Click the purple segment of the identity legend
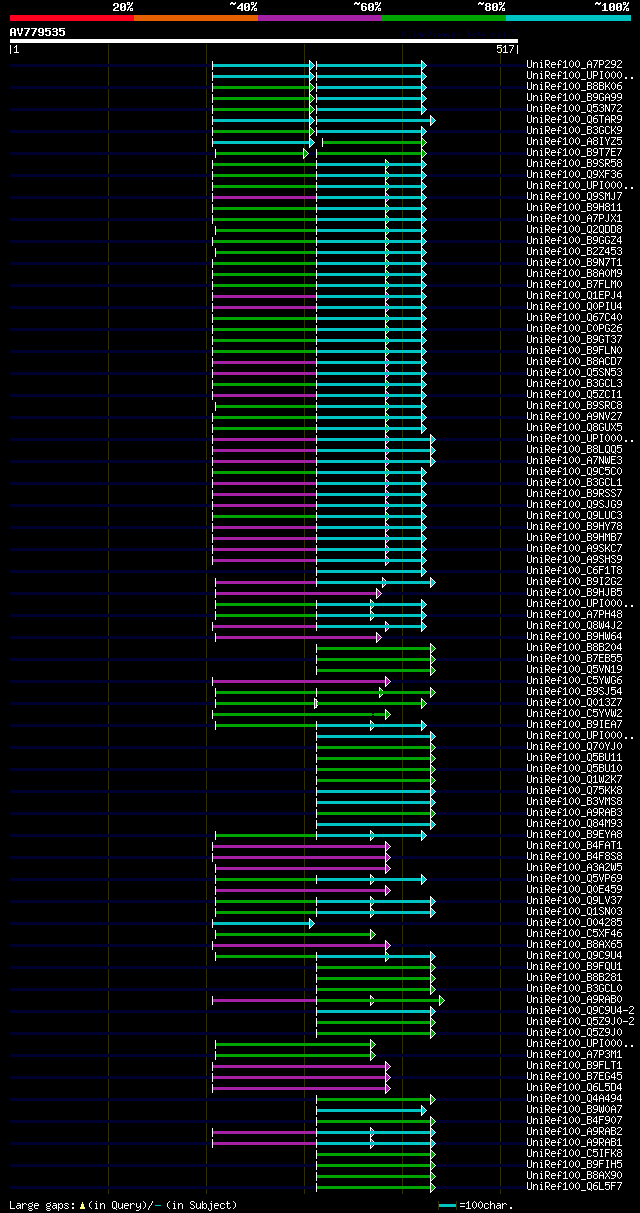Screen dimensions: 640x1213 (320, 17)
